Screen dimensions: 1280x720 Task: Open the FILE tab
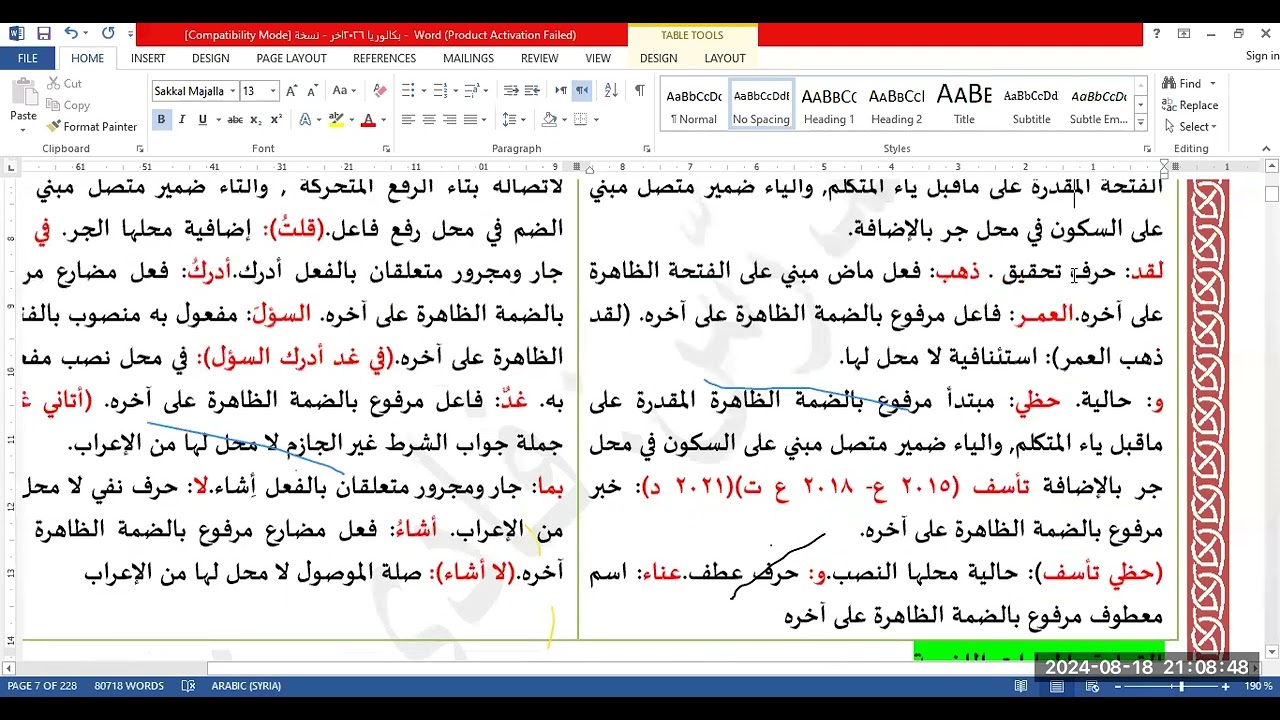point(27,58)
